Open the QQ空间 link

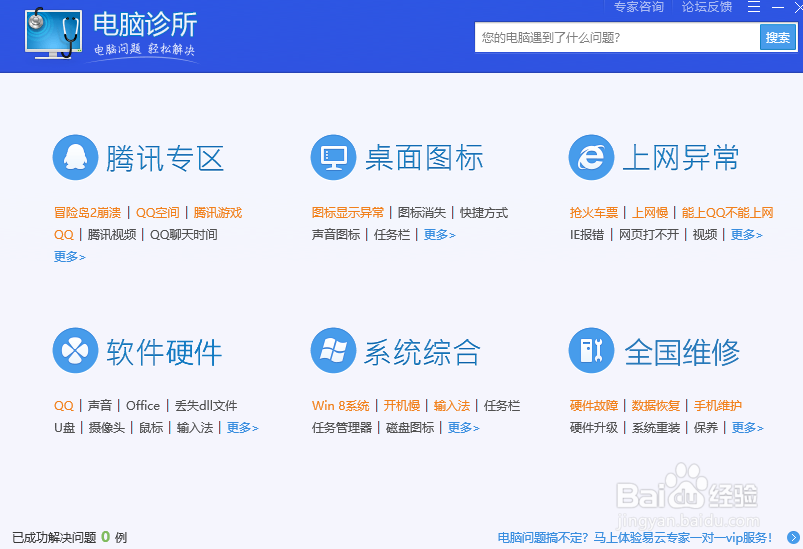pyautogui.click(x=157, y=213)
